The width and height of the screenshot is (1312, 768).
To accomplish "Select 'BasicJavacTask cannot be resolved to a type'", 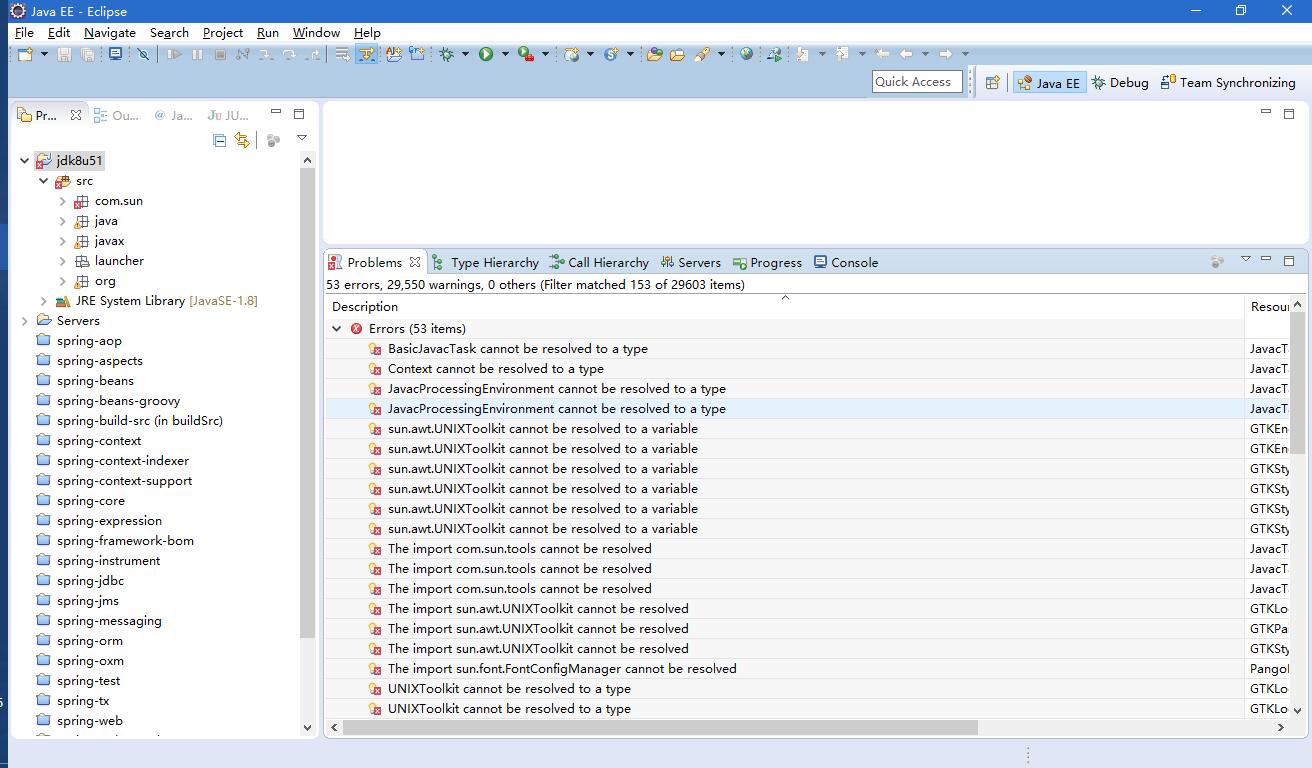I will (518, 349).
